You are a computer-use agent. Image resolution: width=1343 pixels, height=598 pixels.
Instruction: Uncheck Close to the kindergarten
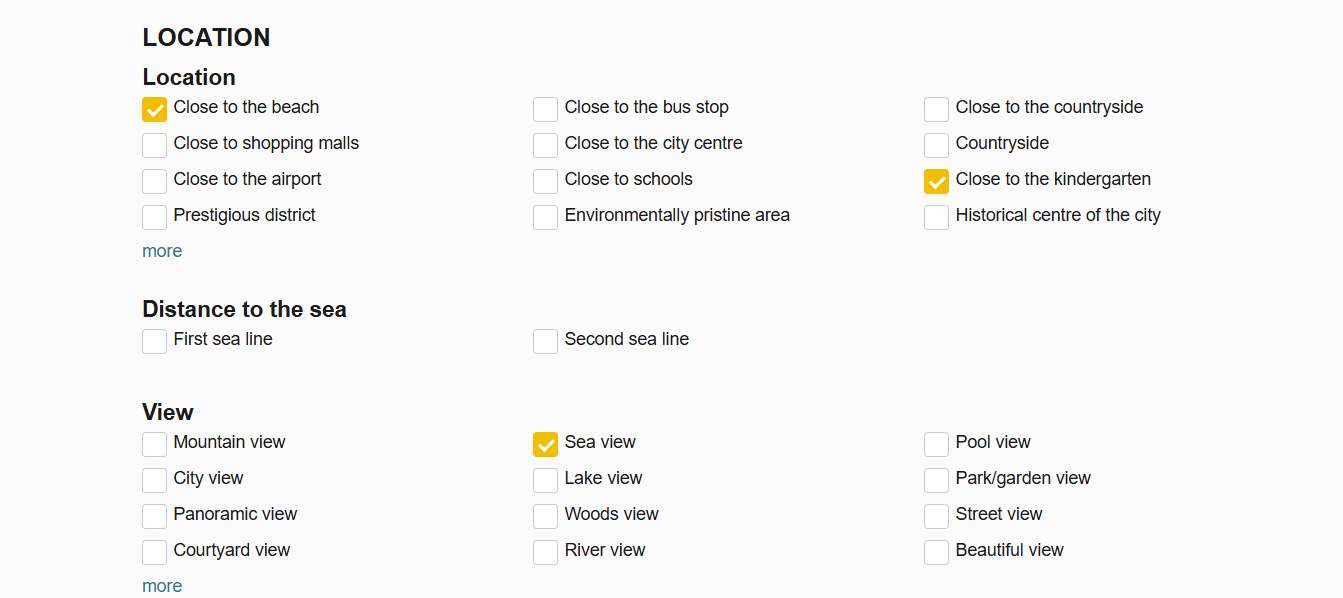936,181
